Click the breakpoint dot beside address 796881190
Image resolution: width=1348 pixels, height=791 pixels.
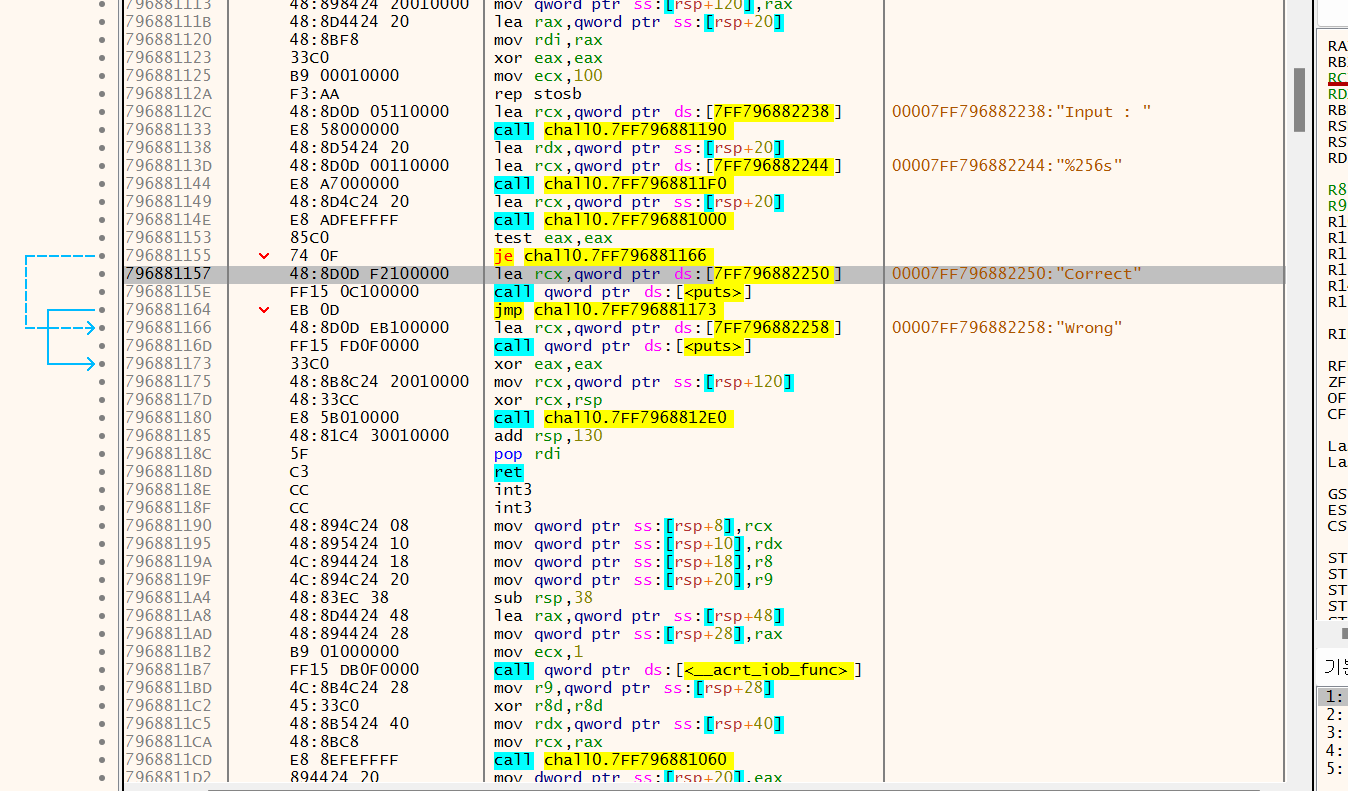[x=101, y=525]
